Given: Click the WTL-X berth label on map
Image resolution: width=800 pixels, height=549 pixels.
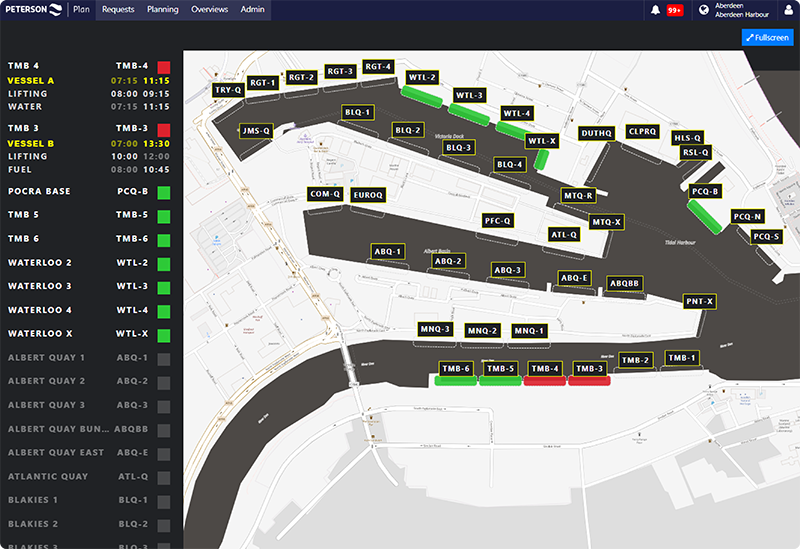Looking at the screenshot, I should pos(542,141).
